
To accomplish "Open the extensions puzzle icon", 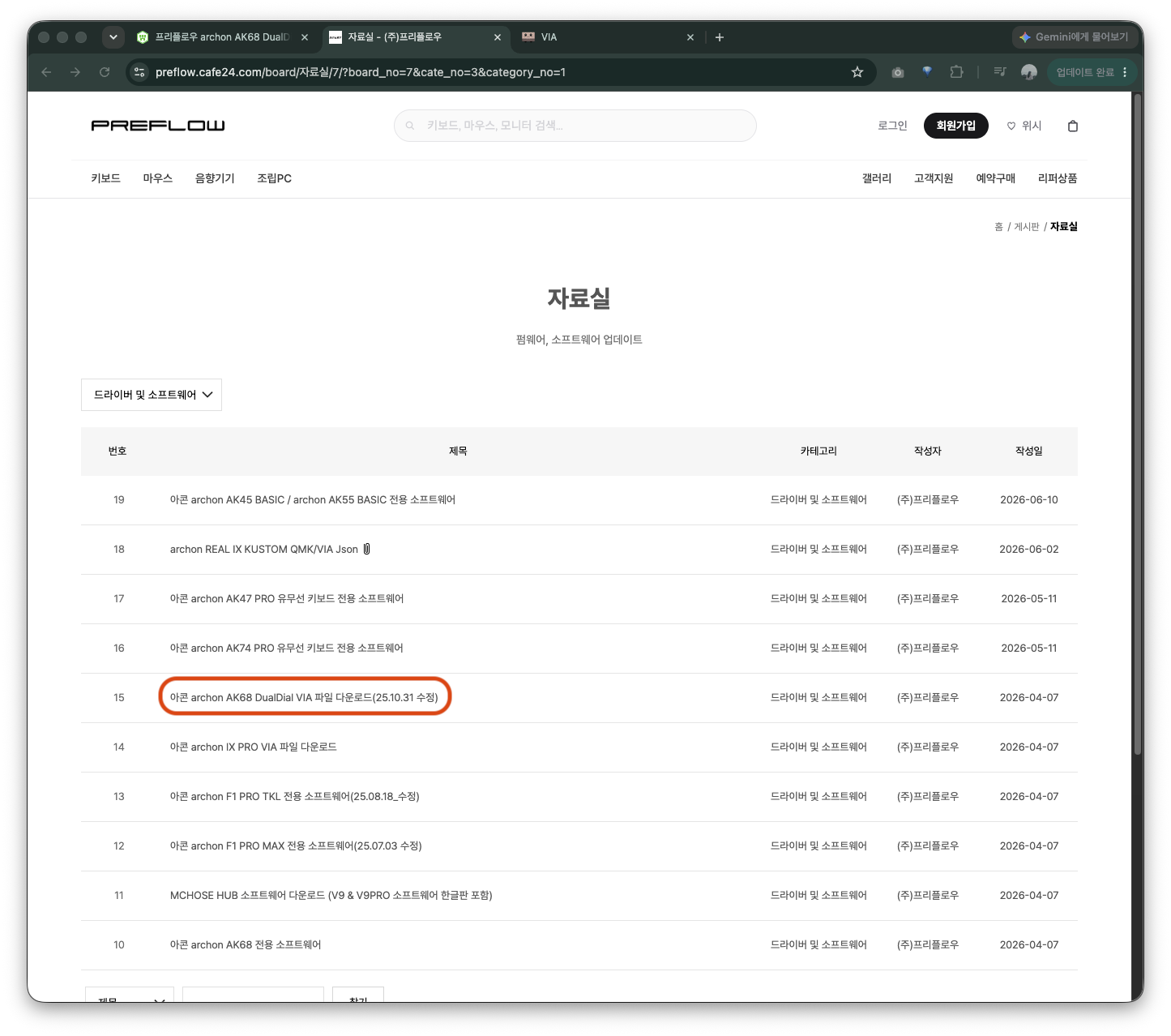I will [956, 71].
